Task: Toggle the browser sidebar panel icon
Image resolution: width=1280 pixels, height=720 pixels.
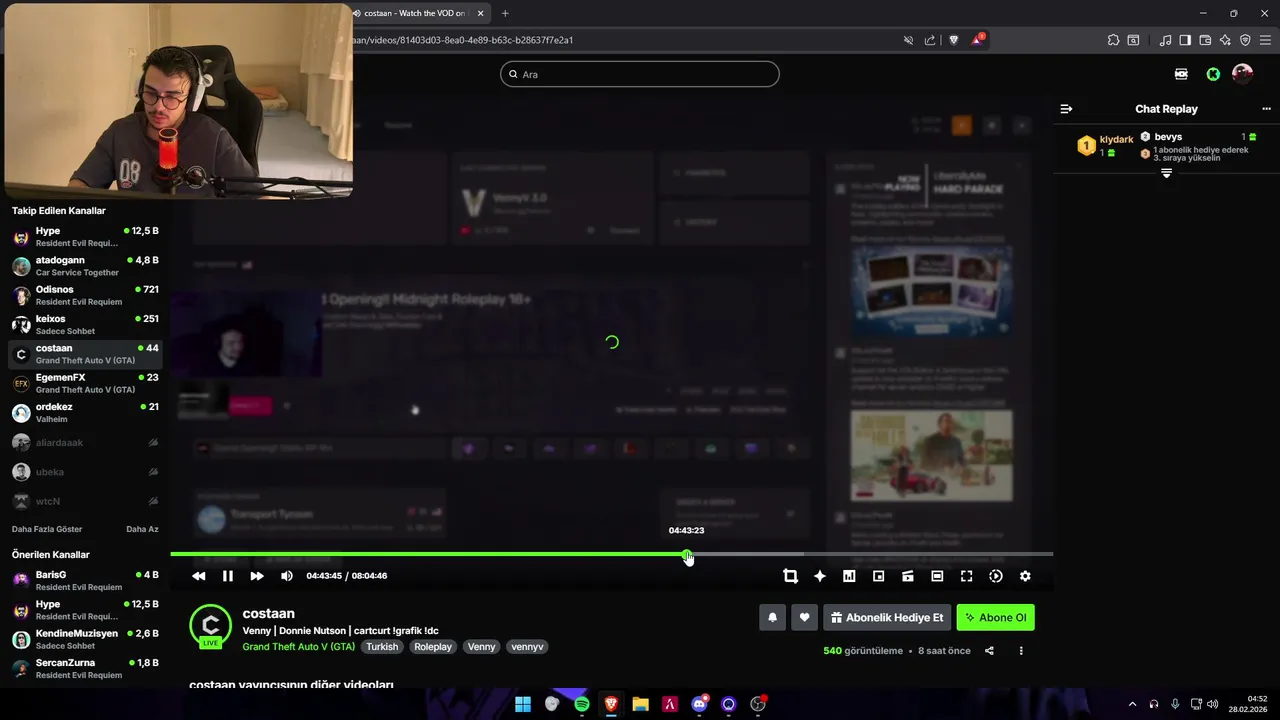Action: pos(1185,40)
